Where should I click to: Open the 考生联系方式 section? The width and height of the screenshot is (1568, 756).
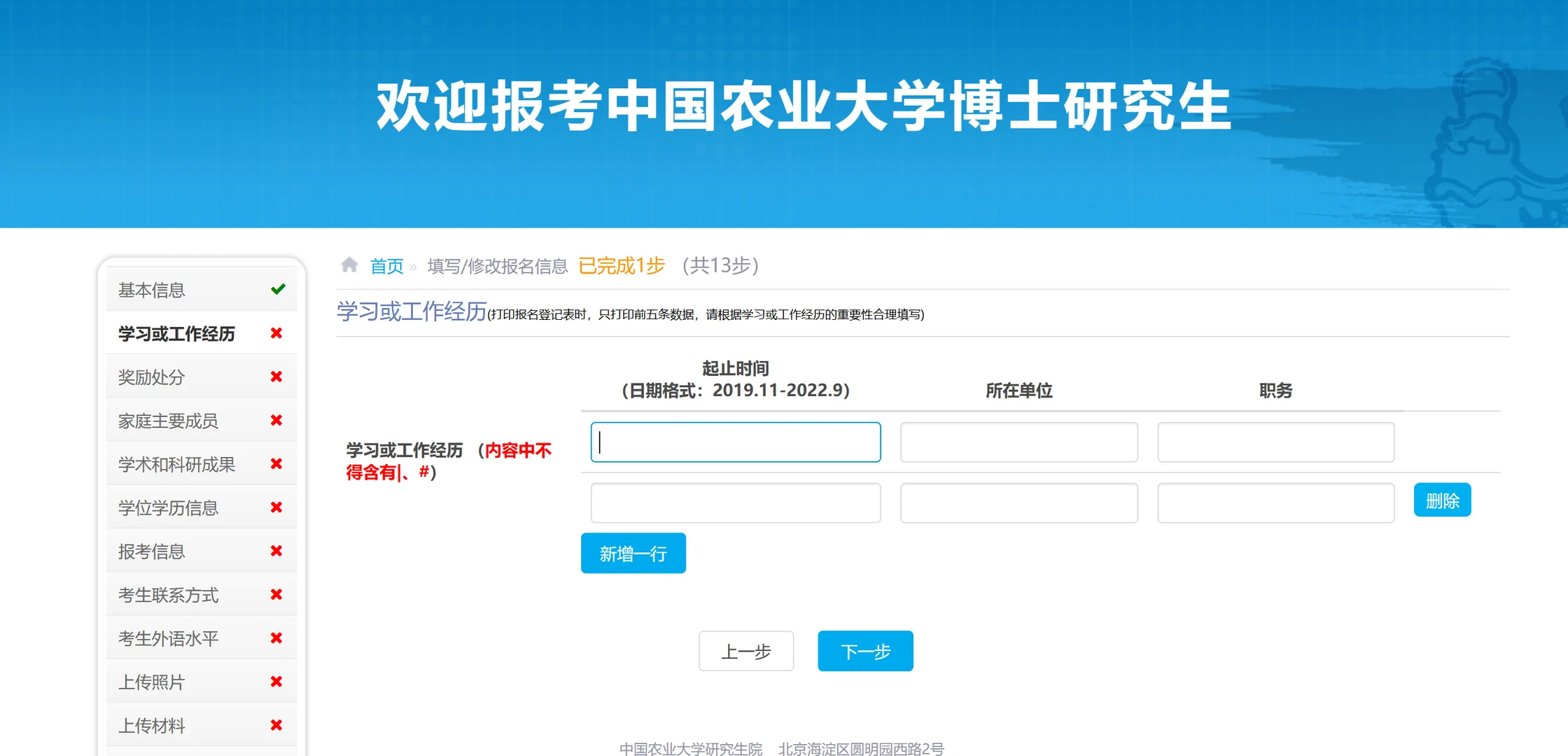[x=169, y=594]
